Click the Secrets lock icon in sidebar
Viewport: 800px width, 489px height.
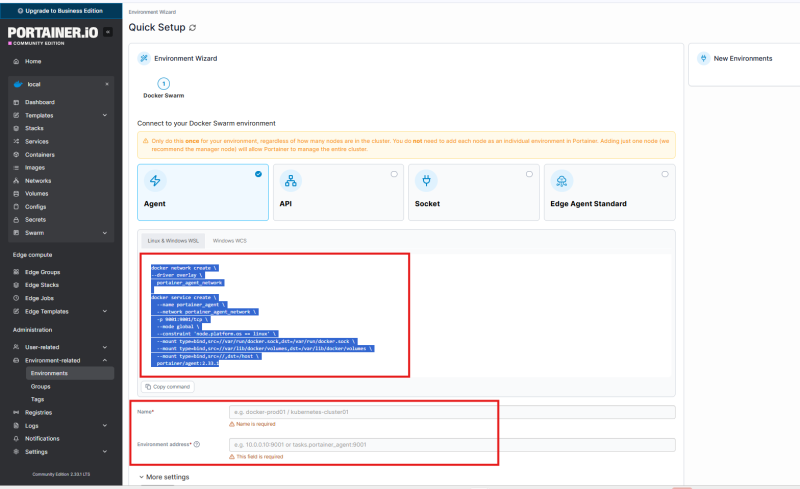(16, 219)
